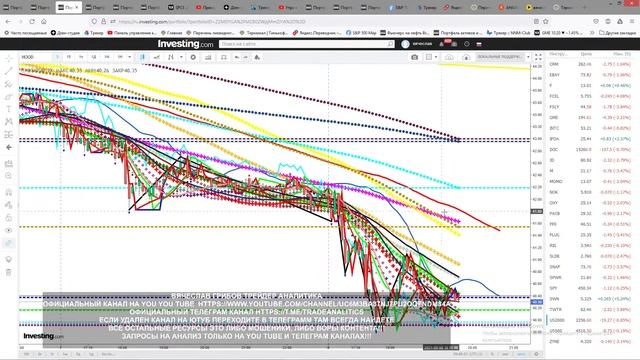The image size is (640, 360).
Task: Click the chart layout frame icon
Action: pyautogui.click(x=224, y=57)
